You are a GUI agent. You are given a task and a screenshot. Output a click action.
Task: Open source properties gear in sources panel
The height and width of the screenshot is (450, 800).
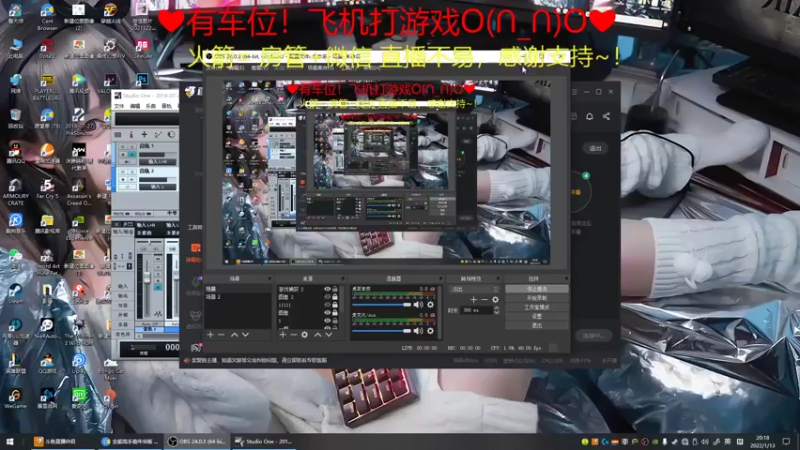(305, 335)
